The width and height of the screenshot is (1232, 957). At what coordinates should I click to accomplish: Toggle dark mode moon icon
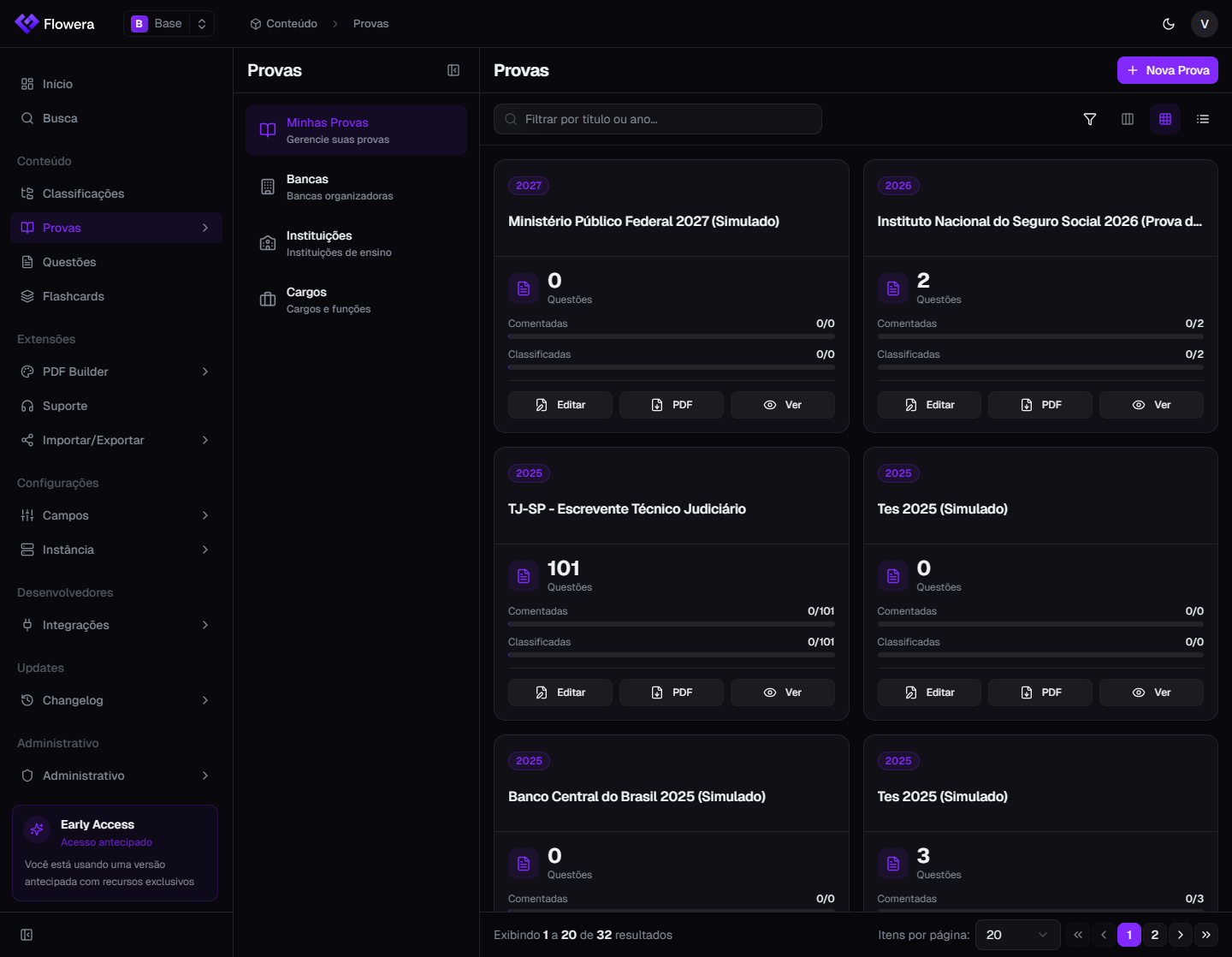tap(1169, 24)
